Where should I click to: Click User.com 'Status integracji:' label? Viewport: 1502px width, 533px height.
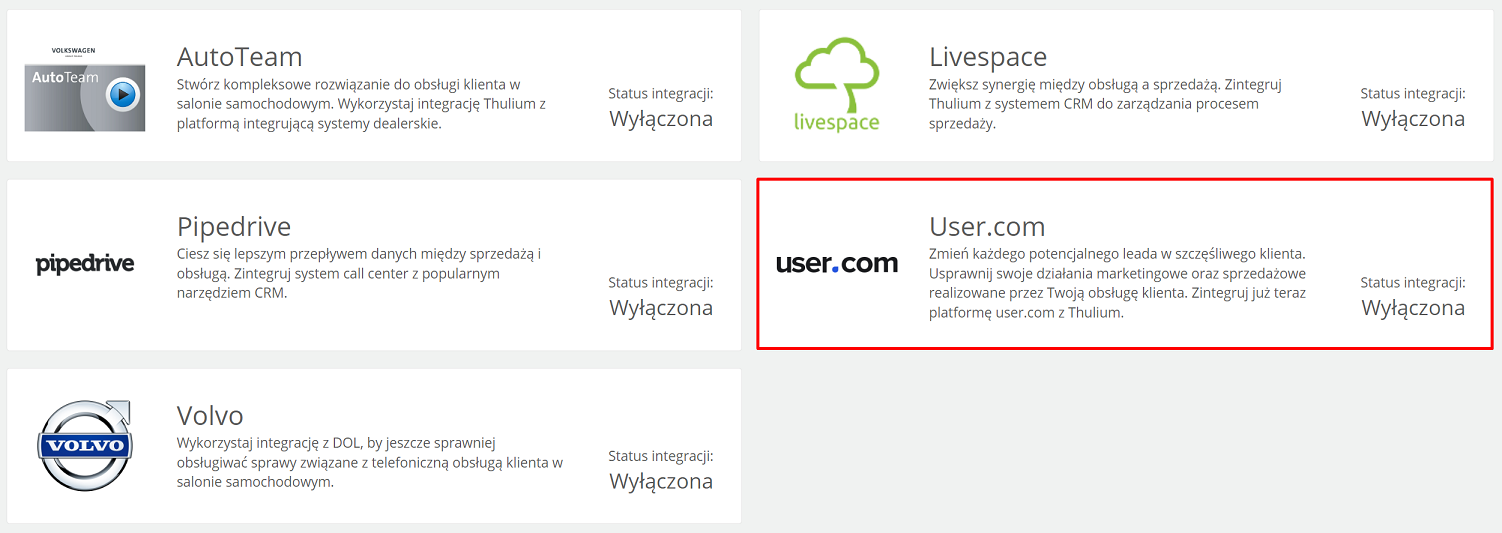pyautogui.click(x=1413, y=282)
